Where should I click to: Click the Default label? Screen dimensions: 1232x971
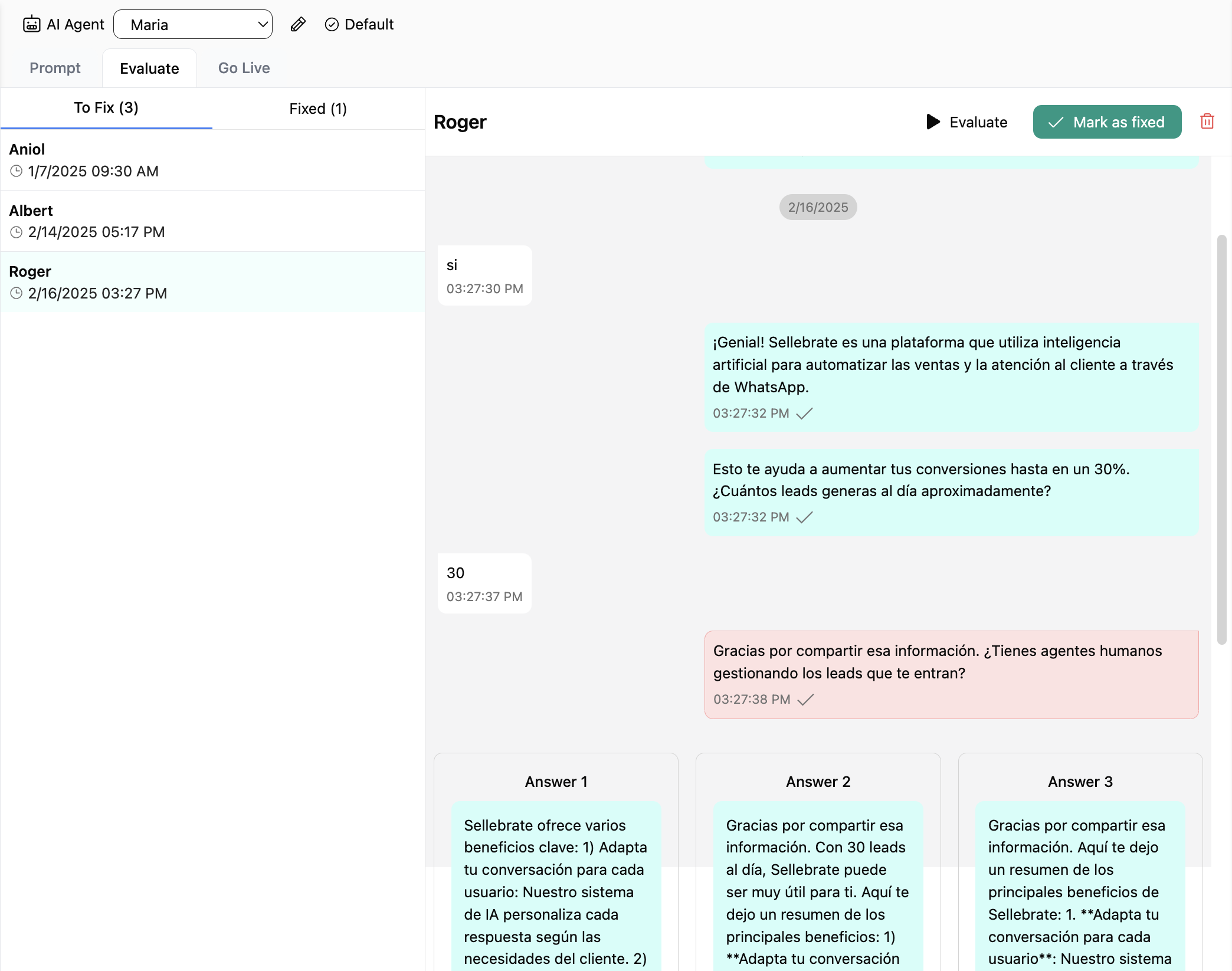coord(369,24)
